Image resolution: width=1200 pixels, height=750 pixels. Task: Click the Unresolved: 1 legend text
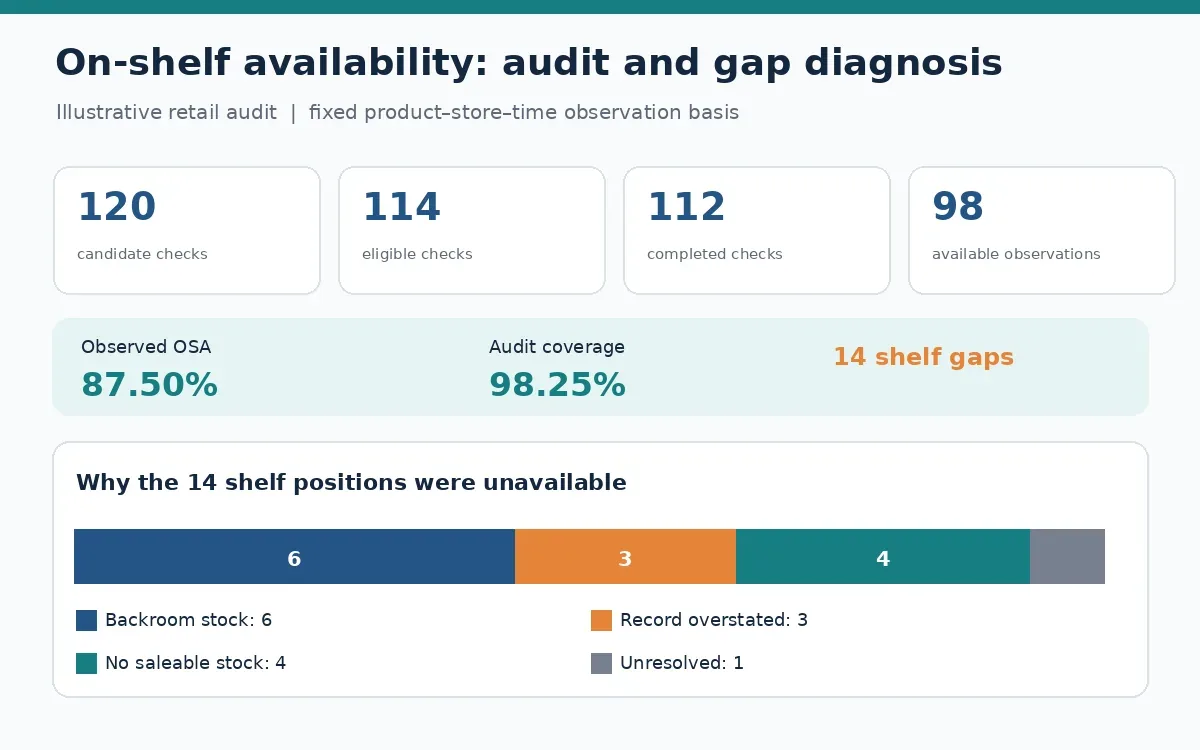[682, 663]
